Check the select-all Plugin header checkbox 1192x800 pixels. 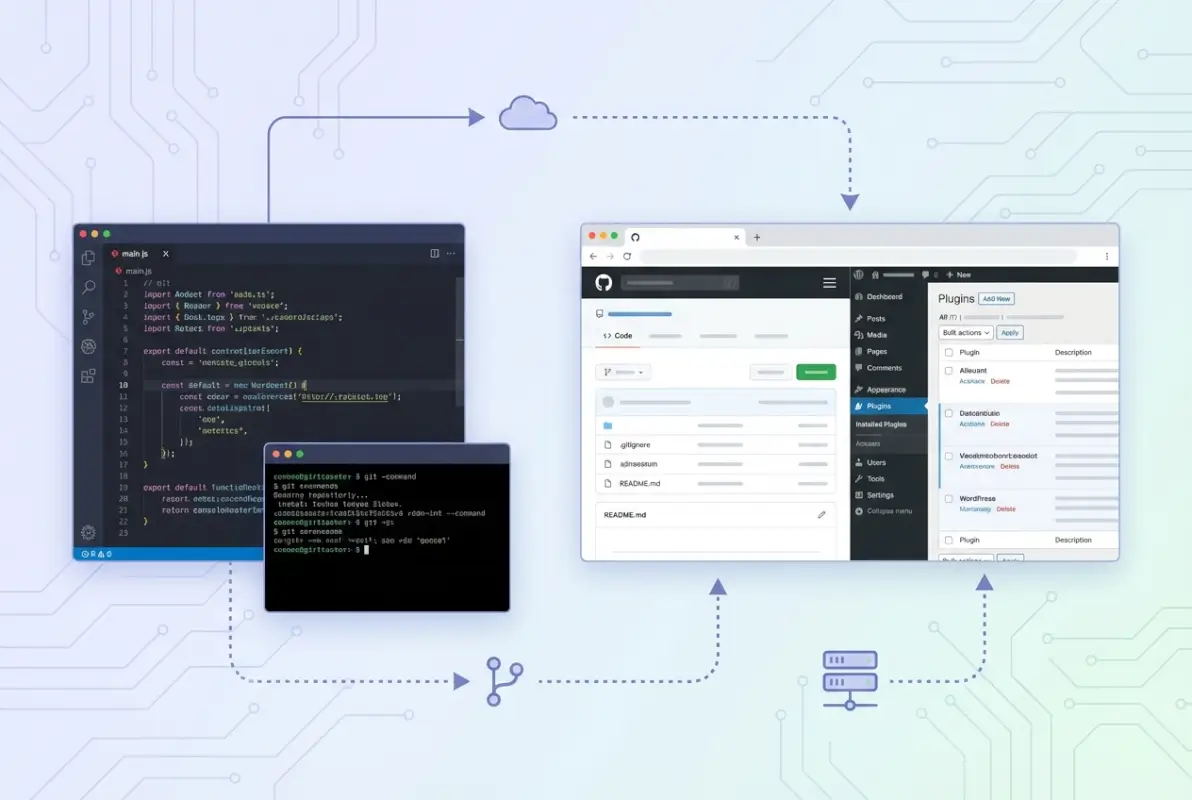point(948,352)
